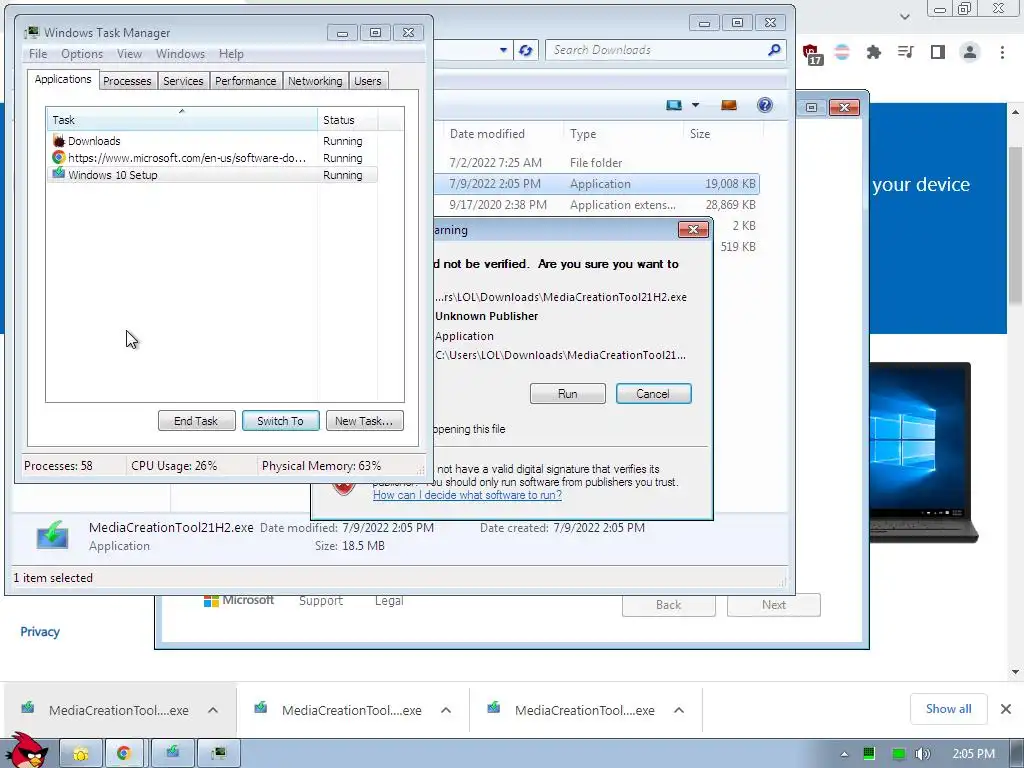The height and width of the screenshot is (768, 1024).
Task: Click the New Task... button
Action: point(364,421)
